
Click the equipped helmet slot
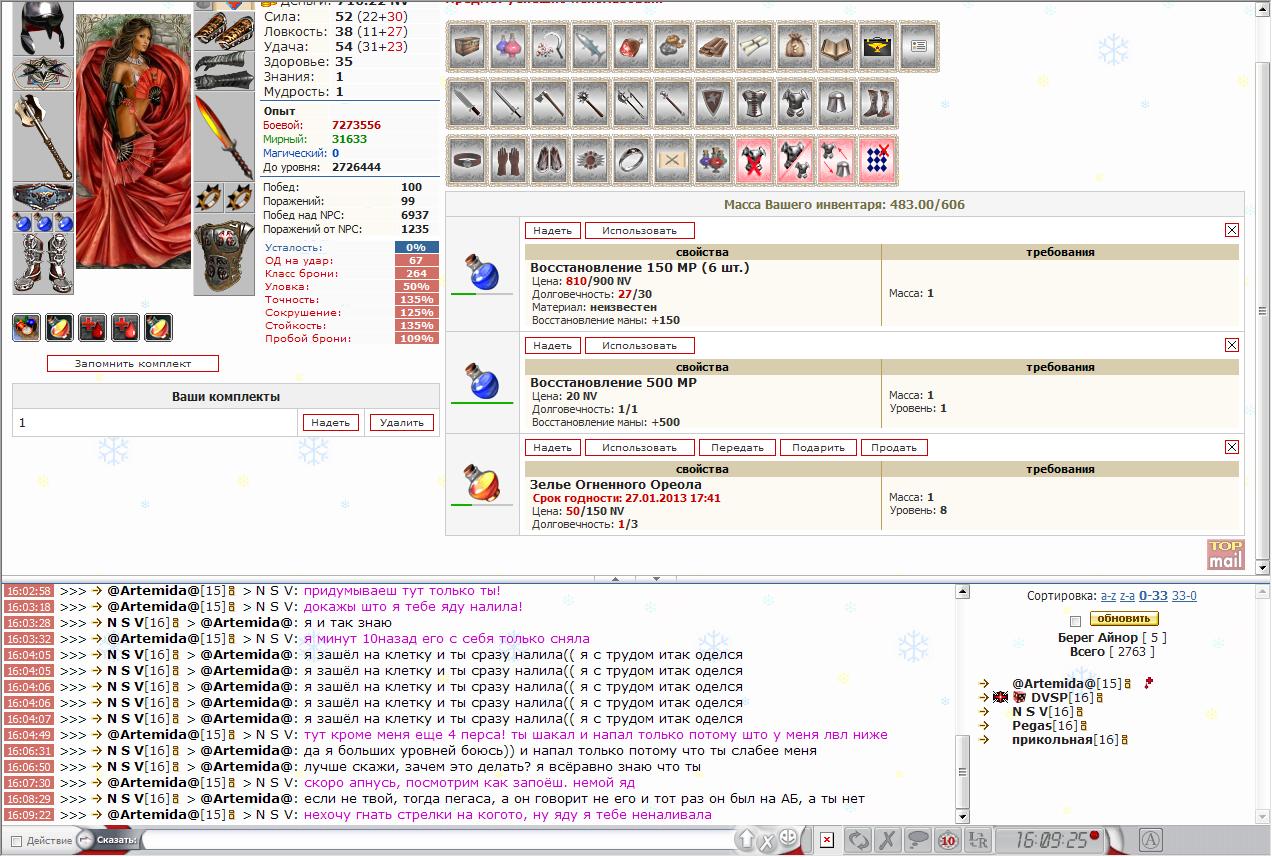tap(43, 27)
